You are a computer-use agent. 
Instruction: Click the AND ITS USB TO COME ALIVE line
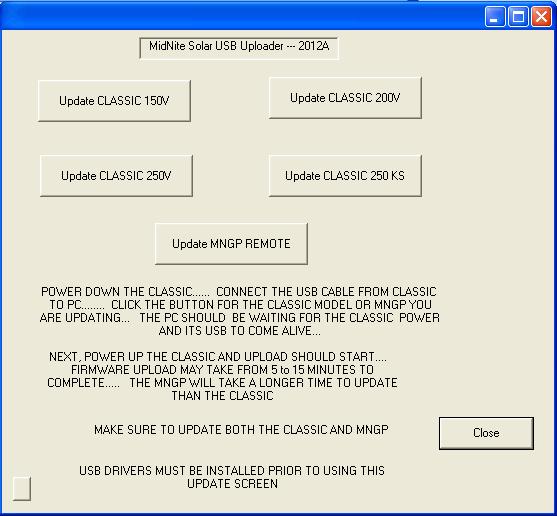click(240, 331)
